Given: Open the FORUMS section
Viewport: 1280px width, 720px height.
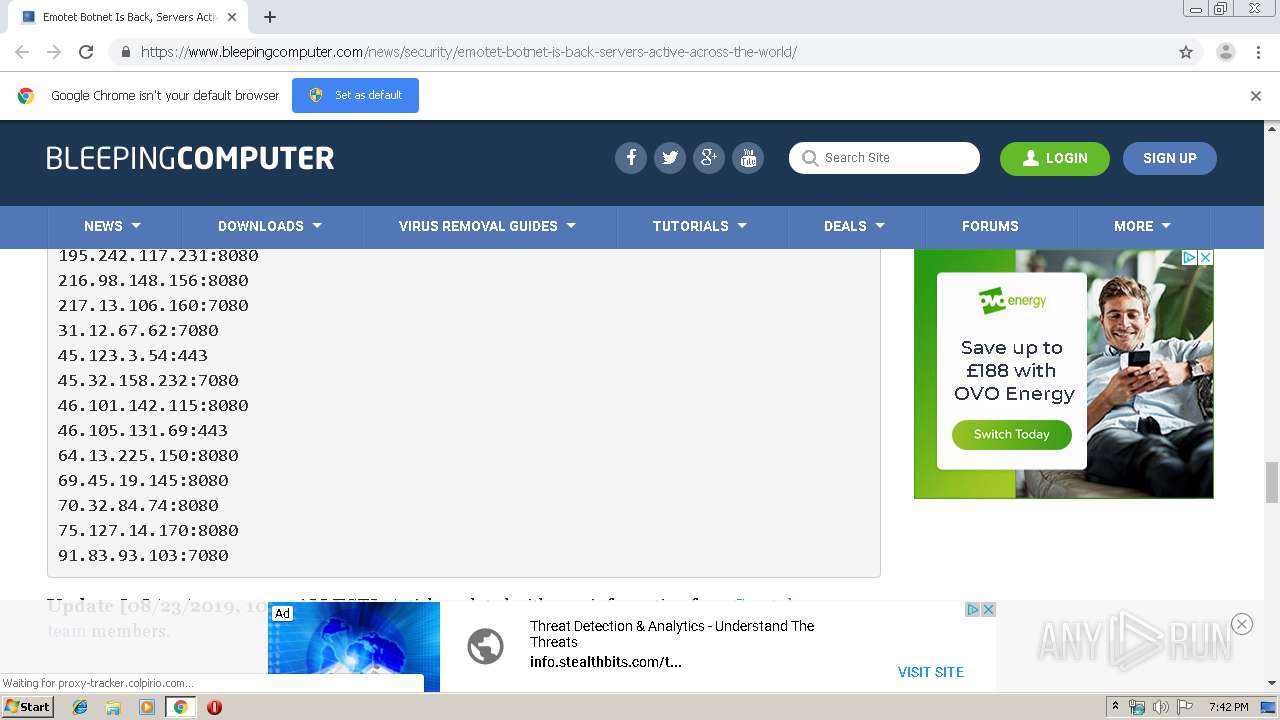Looking at the screenshot, I should point(990,226).
